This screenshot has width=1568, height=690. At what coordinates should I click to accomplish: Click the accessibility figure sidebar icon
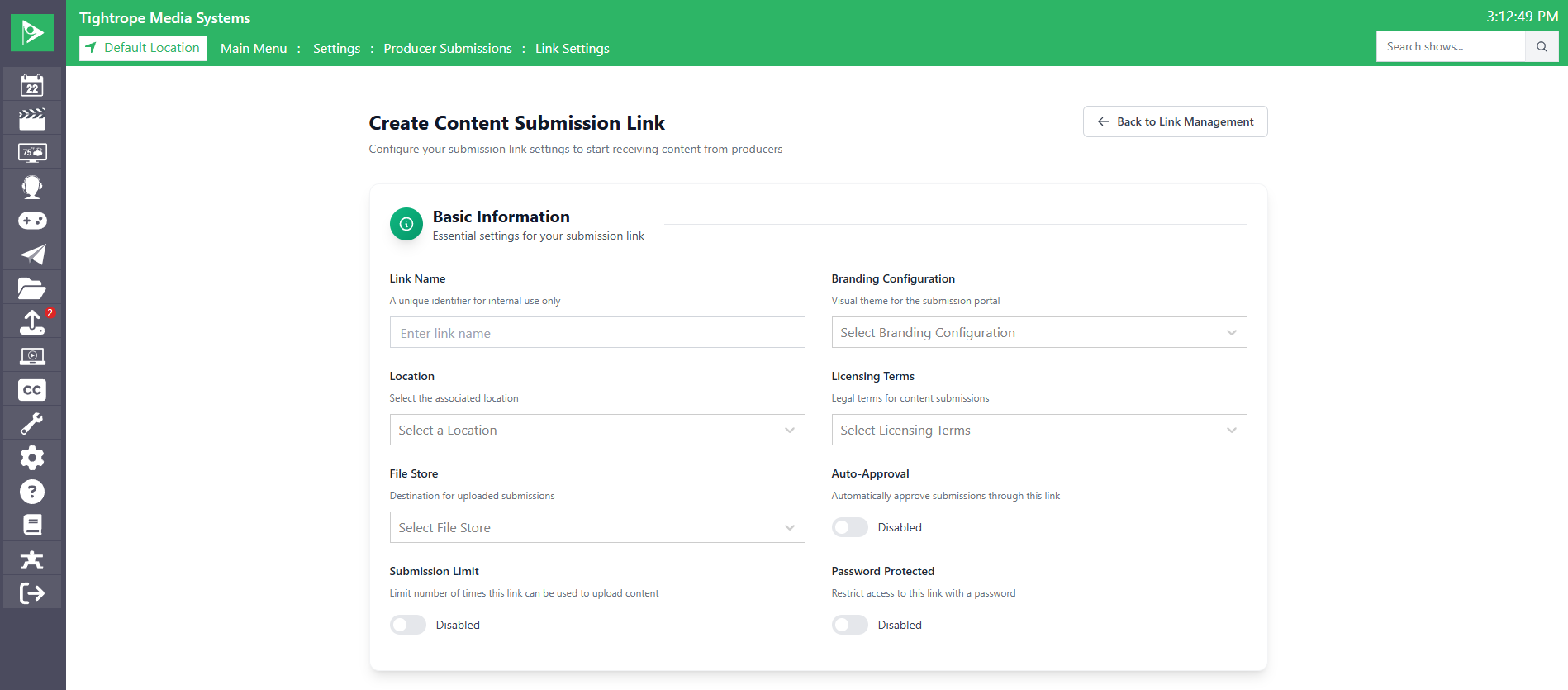click(x=32, y=559)
